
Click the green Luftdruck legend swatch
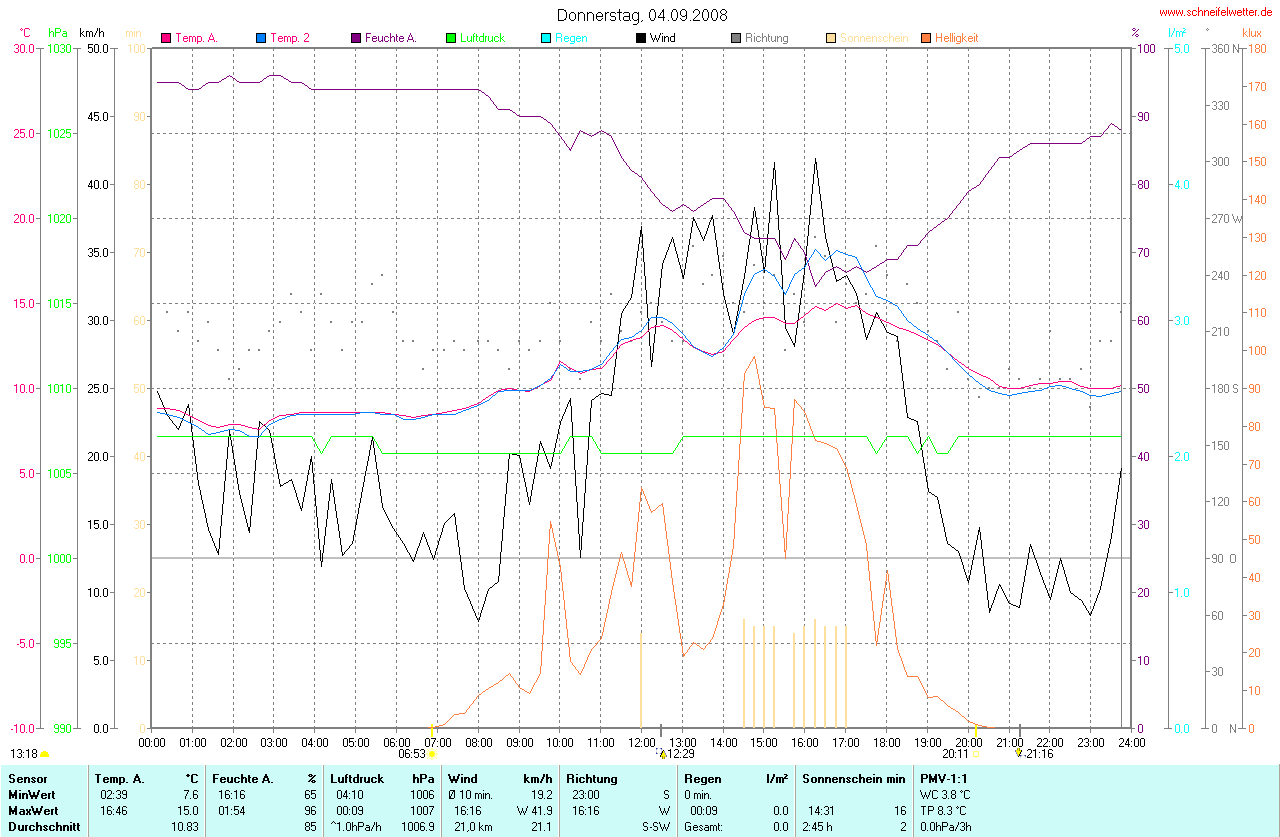click(x=451, y=38)
